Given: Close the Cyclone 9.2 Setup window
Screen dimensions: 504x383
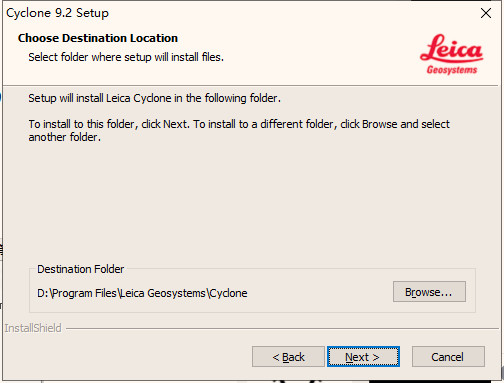Looking at the screenshot, I should pos(486,13).
